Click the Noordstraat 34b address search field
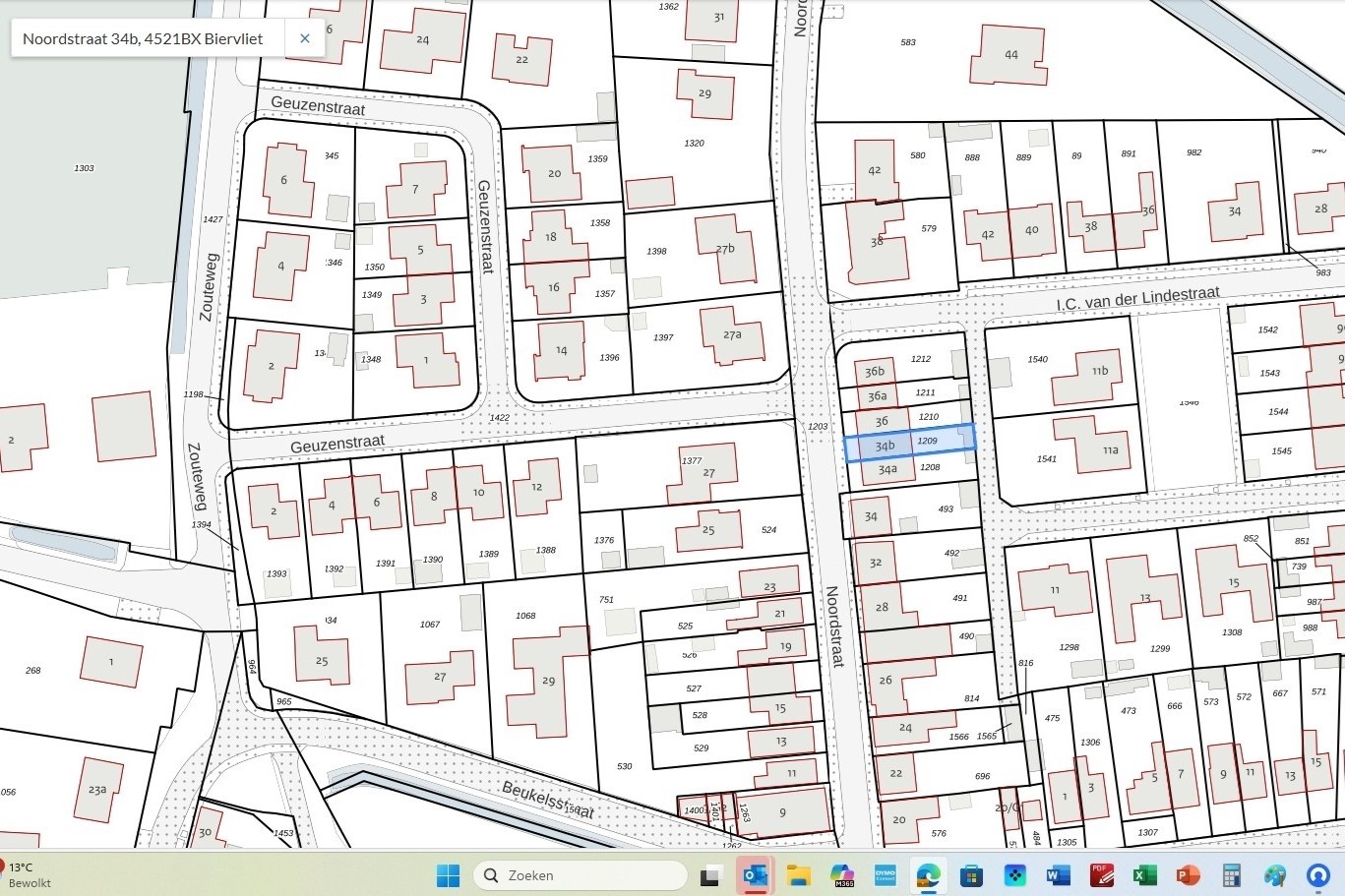The width and height of the screenshot is (1345, 896). 143,38
